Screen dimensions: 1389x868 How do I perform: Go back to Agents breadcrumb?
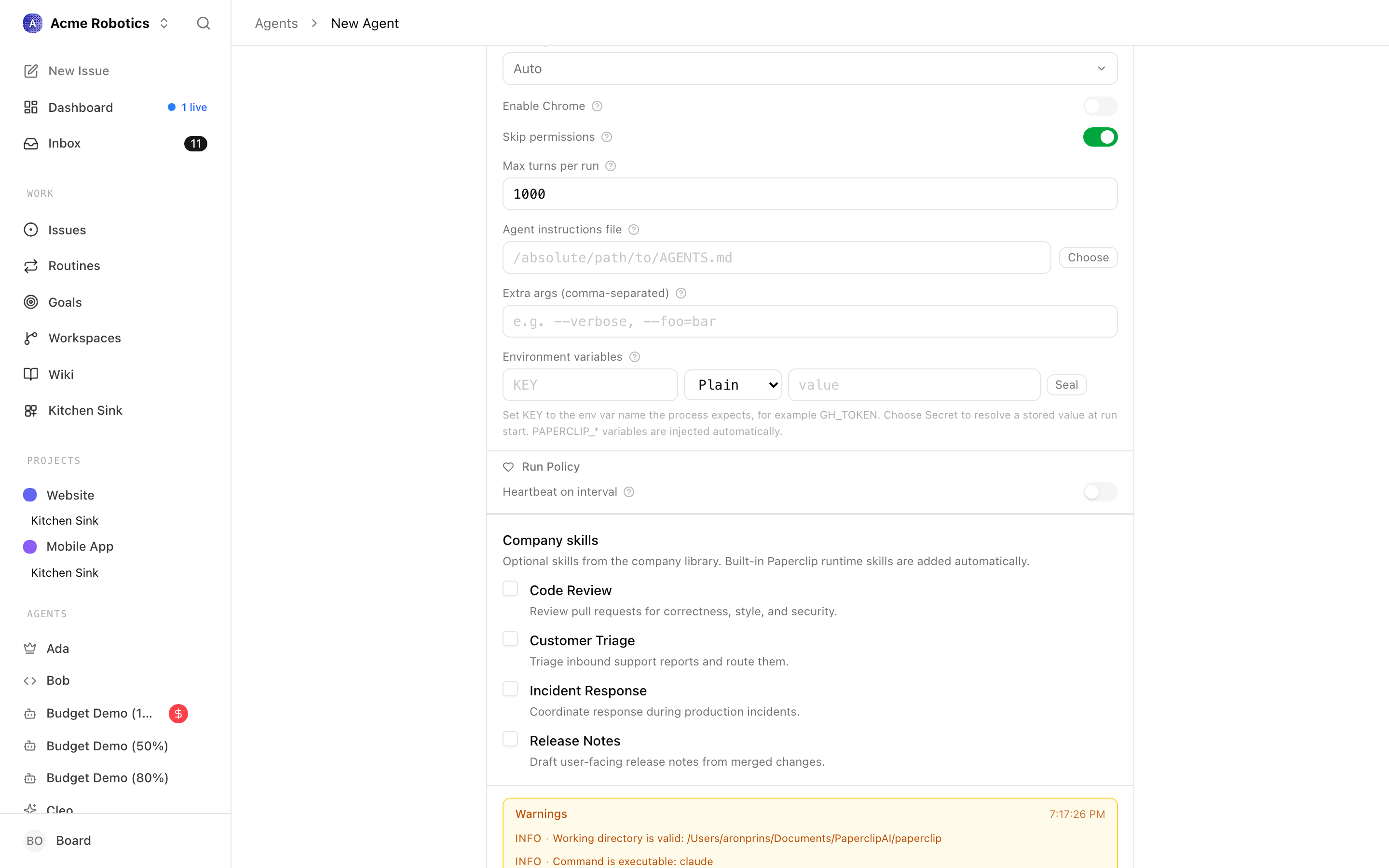click(x=276, y=23)
